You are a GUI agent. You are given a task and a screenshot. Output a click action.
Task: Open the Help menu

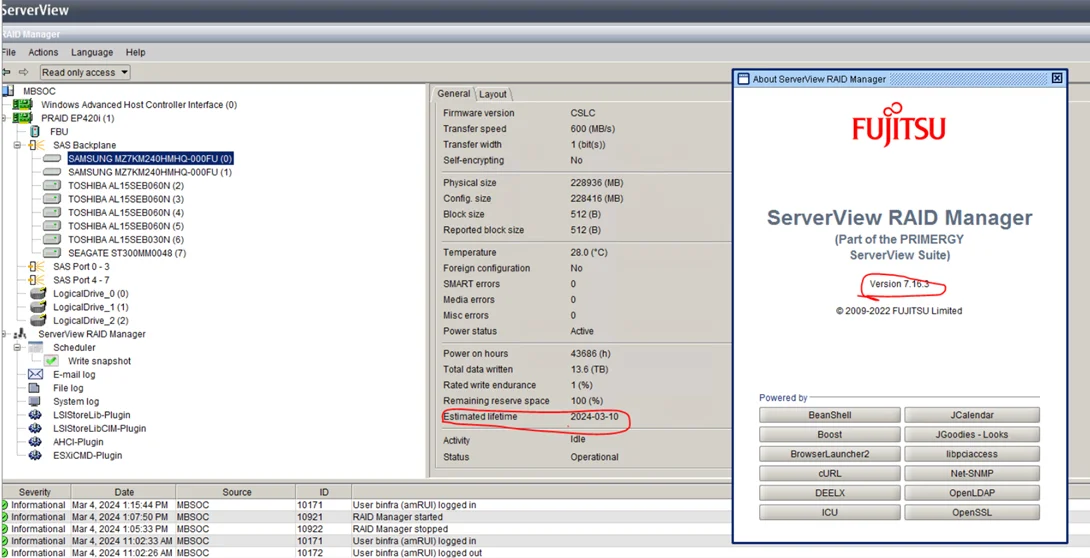coord(136,52)
